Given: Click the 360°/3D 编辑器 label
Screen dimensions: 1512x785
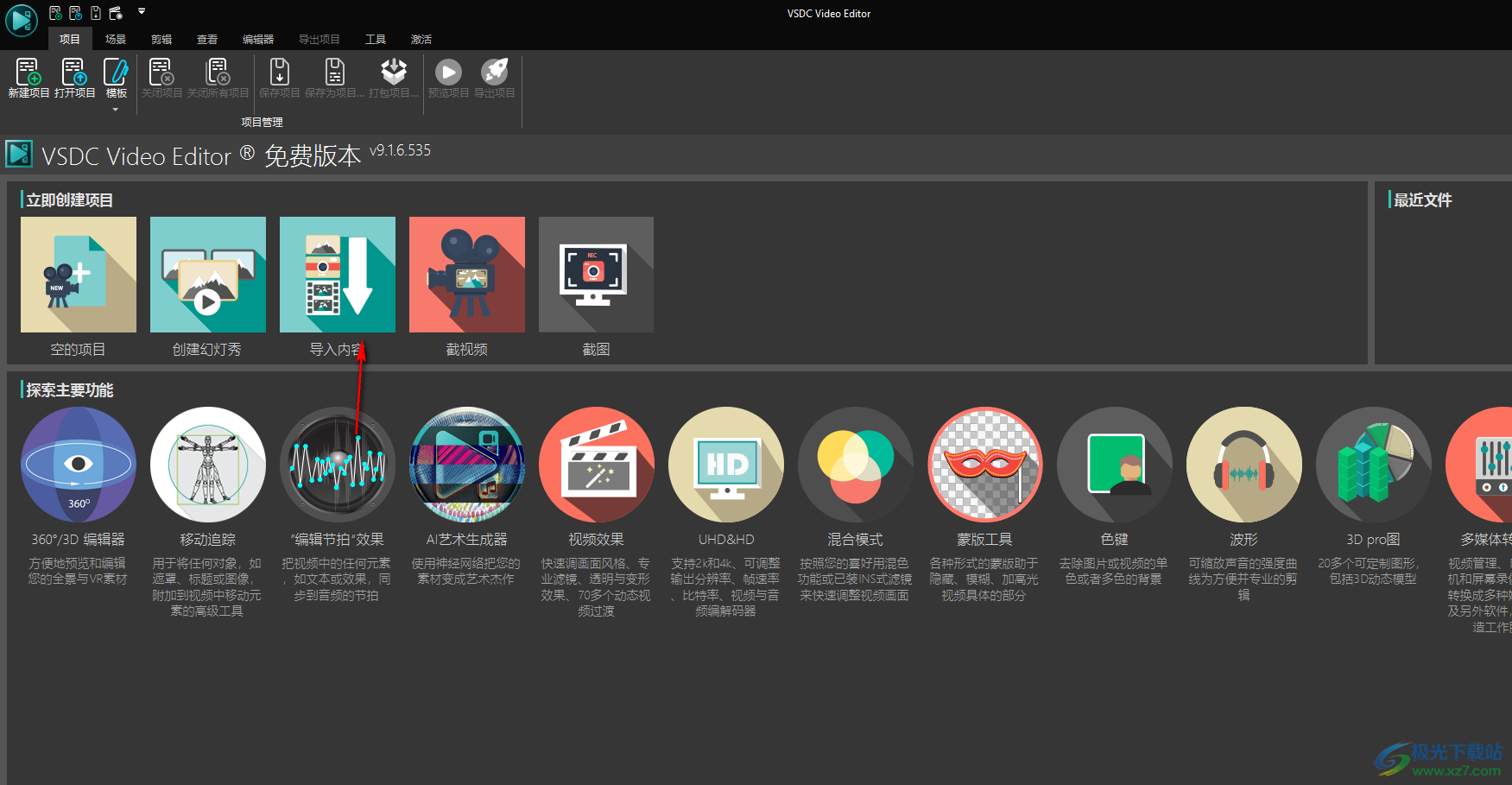Looking at the screenshot, I should coord(78,539).
